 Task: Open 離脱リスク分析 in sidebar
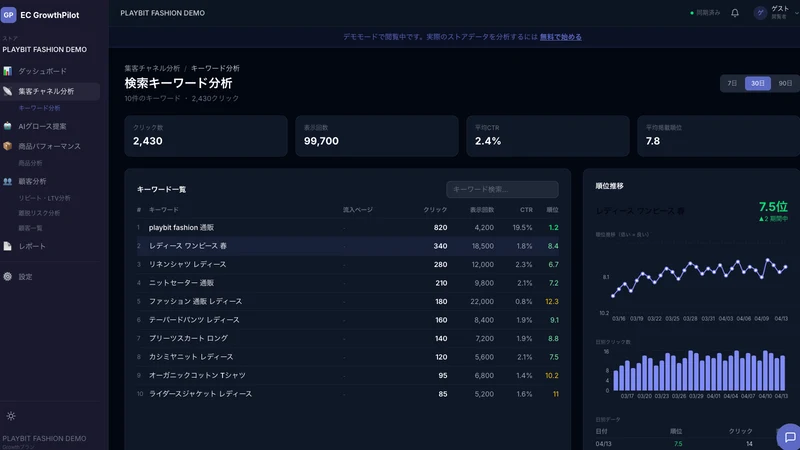point(39,213)
